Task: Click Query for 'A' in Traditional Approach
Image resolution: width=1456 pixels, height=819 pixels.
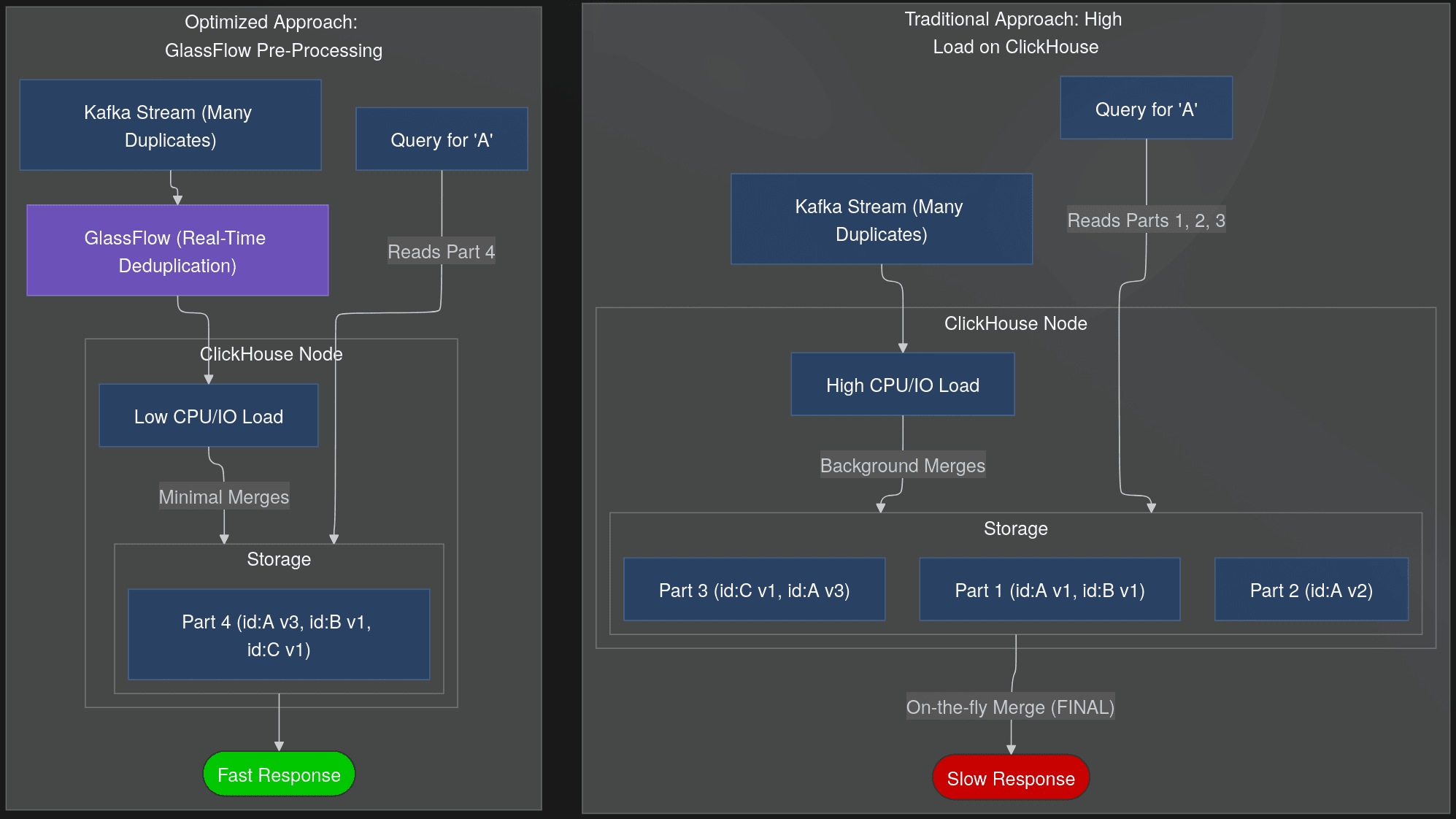Action: click(x=1146, y=109)
